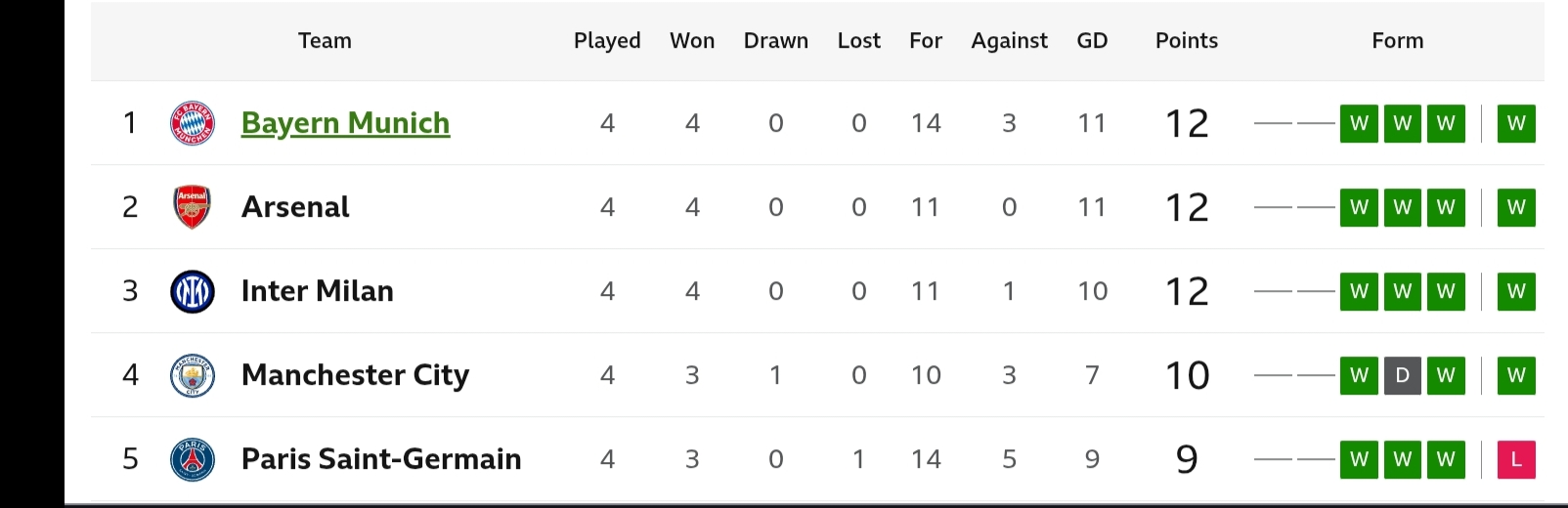Click Manchester City's grey D form badge
This screenshot has width=1568, height=508.
click(x=1403, y=375)
